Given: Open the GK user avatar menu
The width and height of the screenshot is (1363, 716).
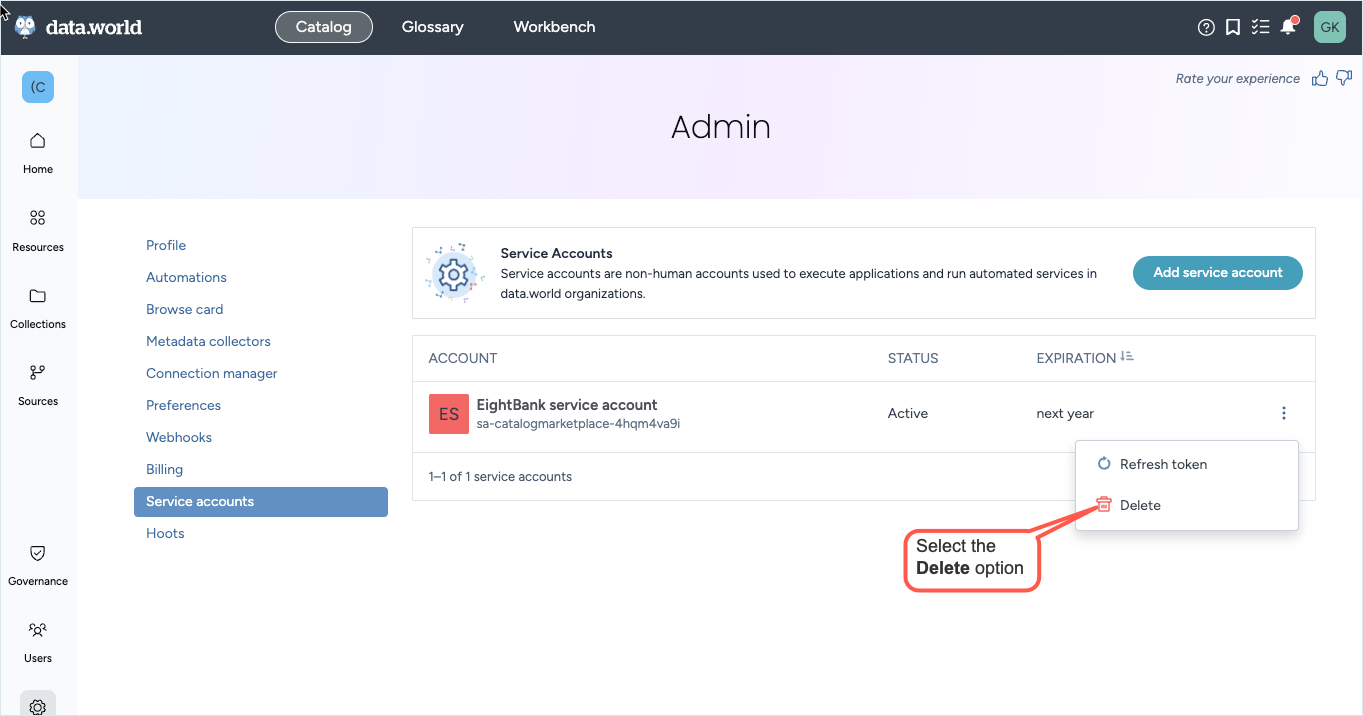Looking at the screenshot, I should pyautogui.click(x=1329, y=28).
